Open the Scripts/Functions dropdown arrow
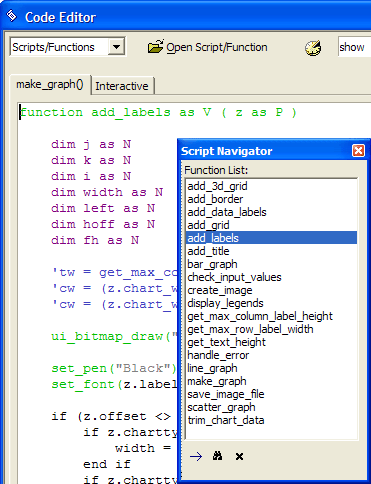Screen dimensions: 371x484 point(116,47)
